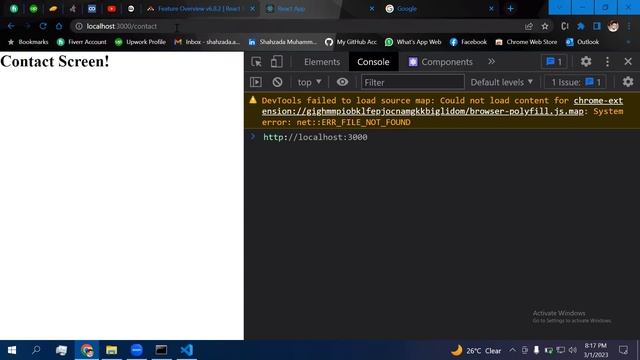Open the Facebook bookmark
The width and height of the screenshot is (640, 360).
(468, 42)
